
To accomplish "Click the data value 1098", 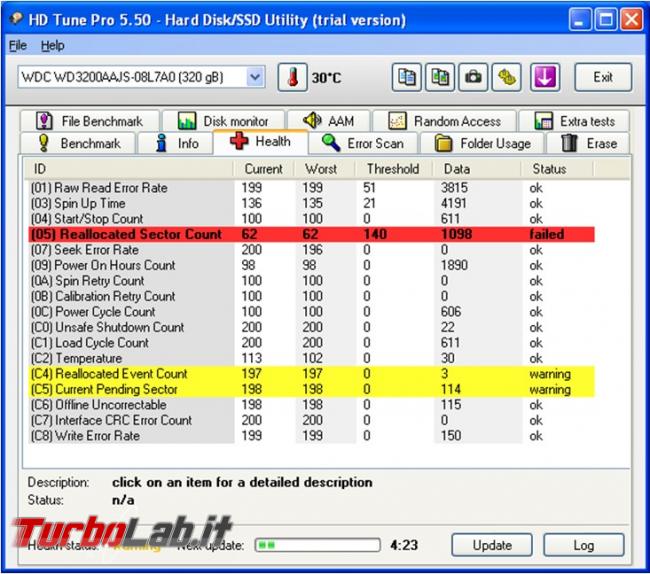I will pos(456,234).
